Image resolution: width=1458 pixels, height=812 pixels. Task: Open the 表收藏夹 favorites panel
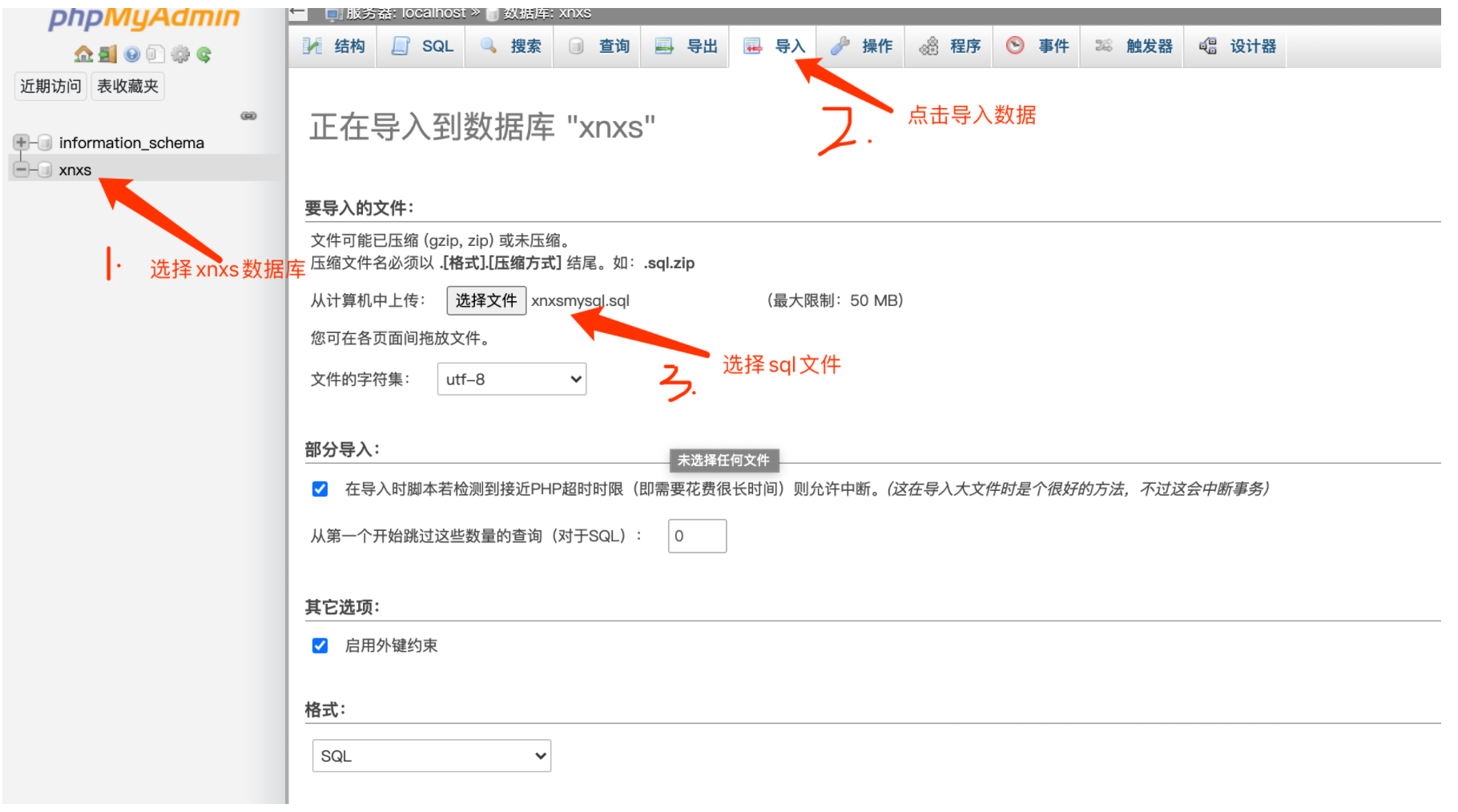point(127,86)
